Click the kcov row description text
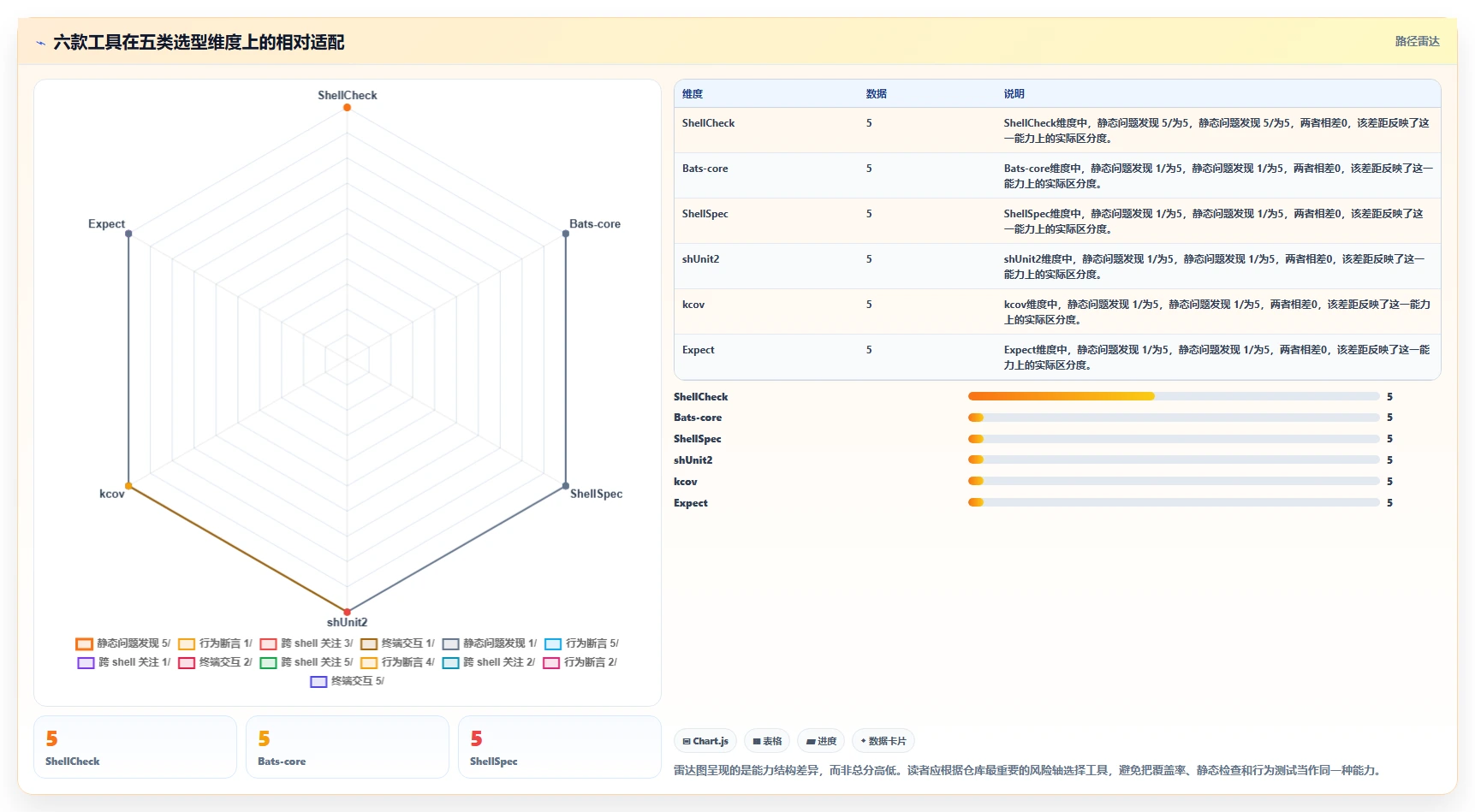 [x=1216, y=312]
